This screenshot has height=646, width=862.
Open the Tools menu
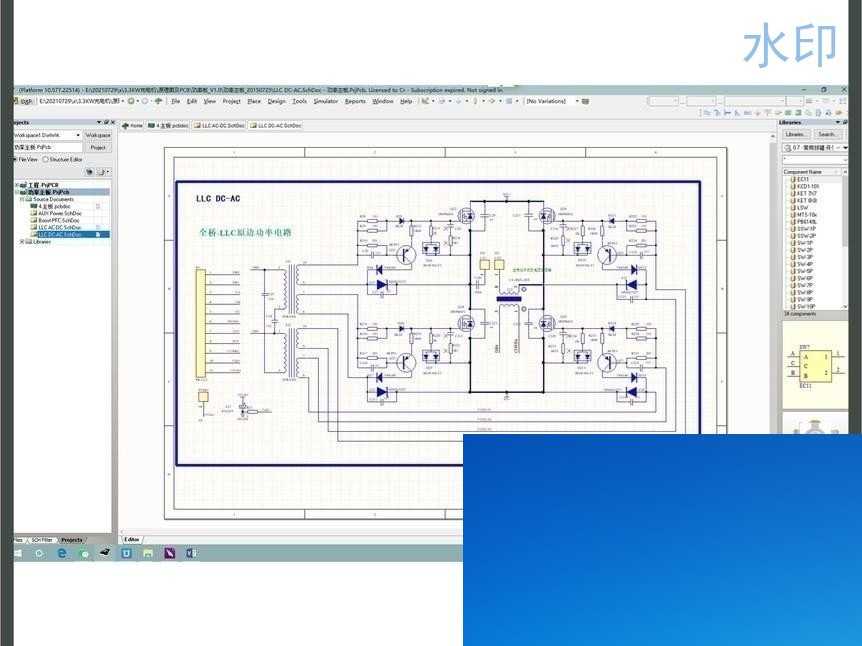[300, 101]
